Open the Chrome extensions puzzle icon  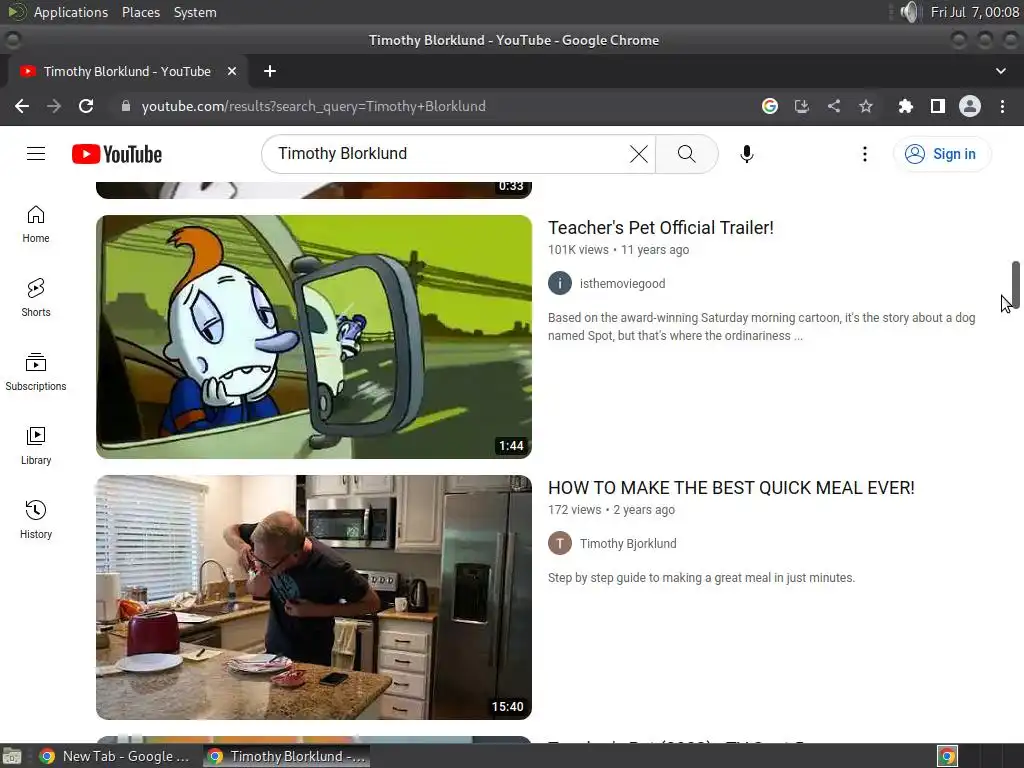tap(905, 106)
